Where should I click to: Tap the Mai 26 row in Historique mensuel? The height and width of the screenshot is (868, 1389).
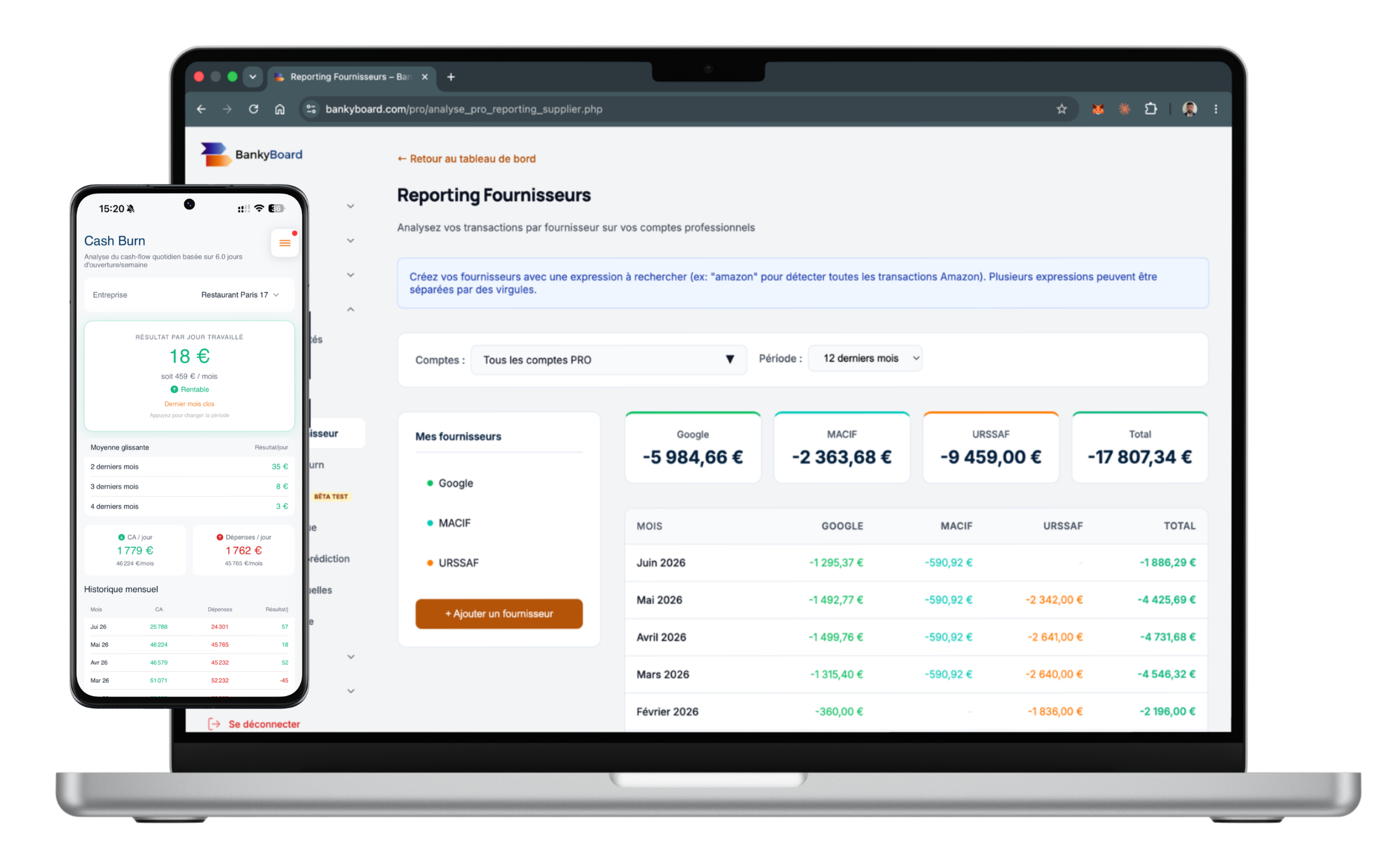pos(189,645)
